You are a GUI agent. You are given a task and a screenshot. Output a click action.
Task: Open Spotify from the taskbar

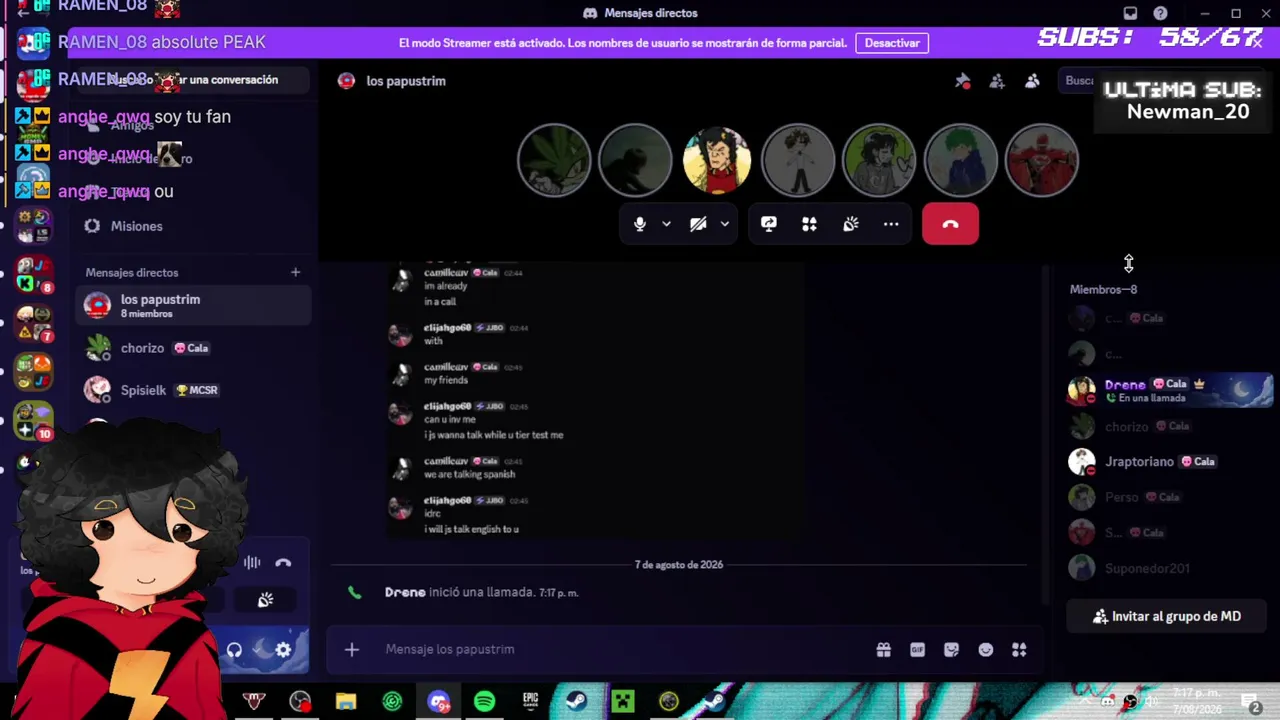pyautogui.click(x=484, y=702)
